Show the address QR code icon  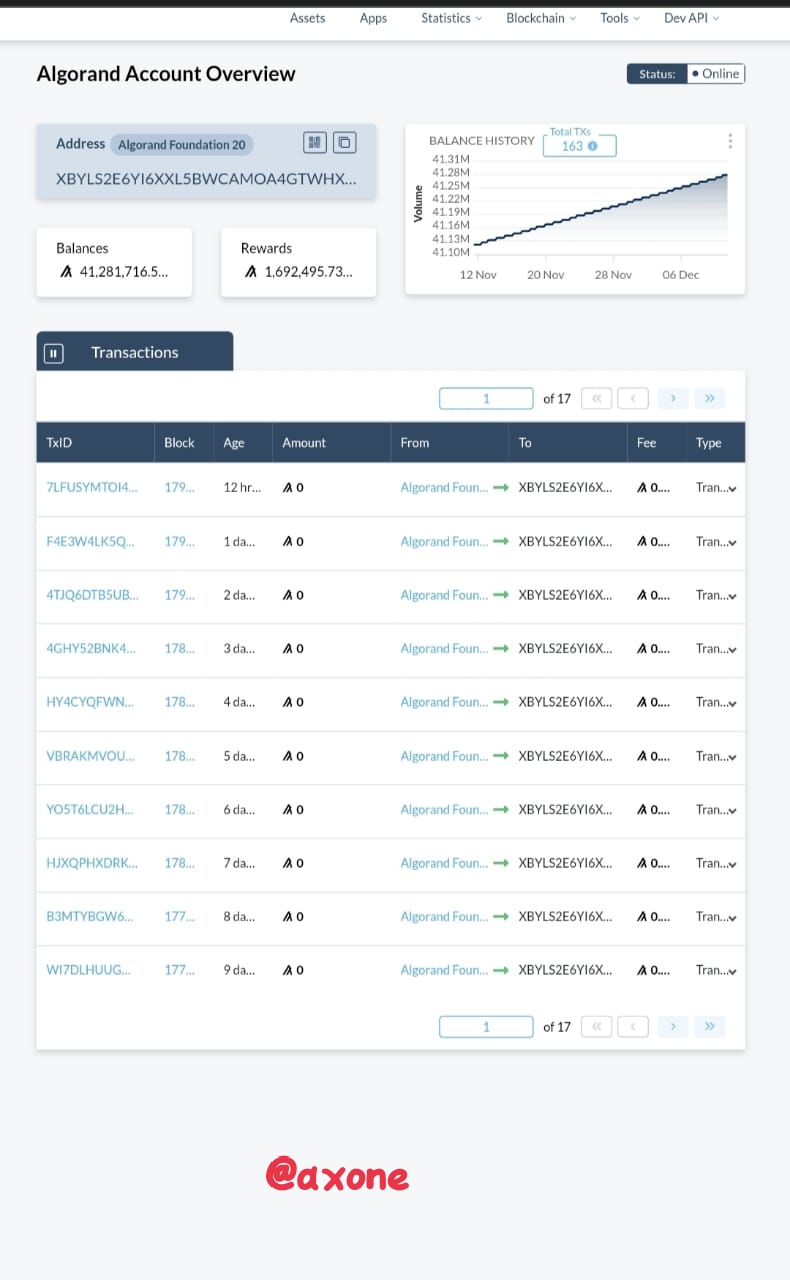315,143
